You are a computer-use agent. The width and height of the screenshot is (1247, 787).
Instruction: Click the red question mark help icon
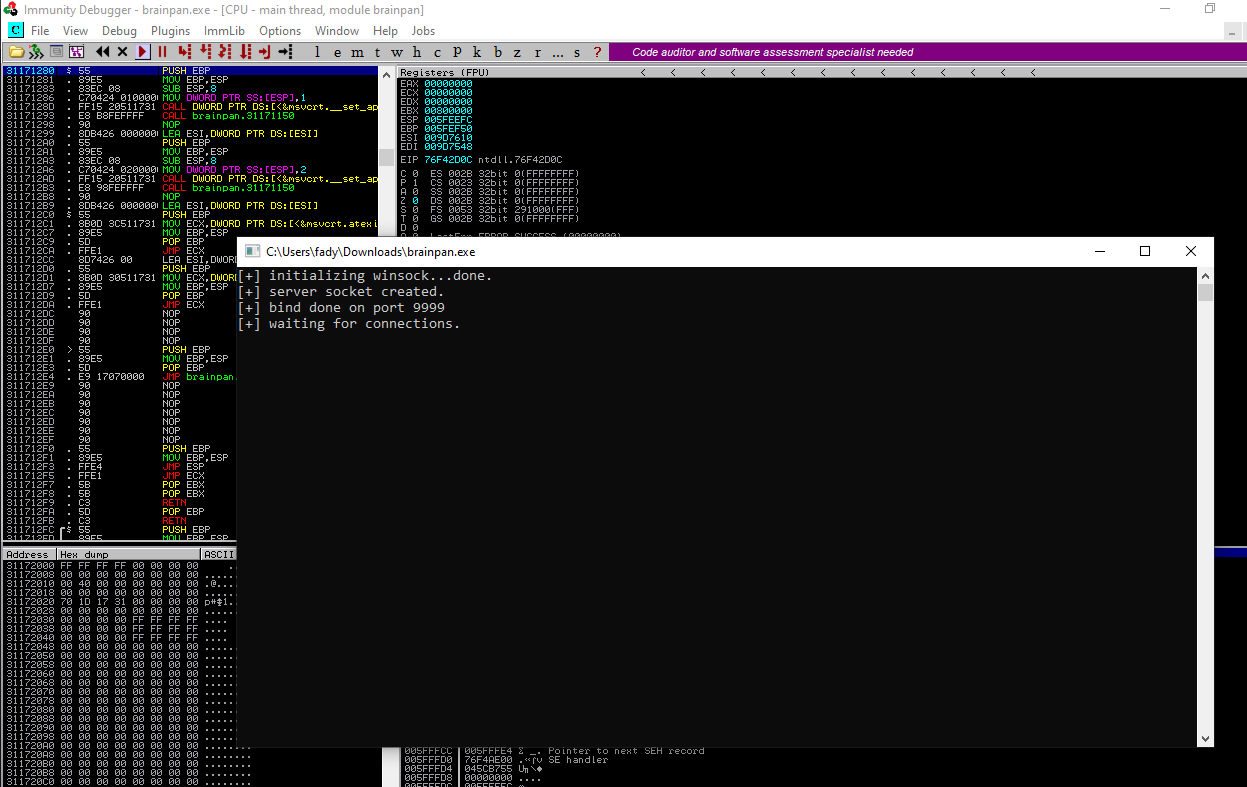(x=598, y=52)
